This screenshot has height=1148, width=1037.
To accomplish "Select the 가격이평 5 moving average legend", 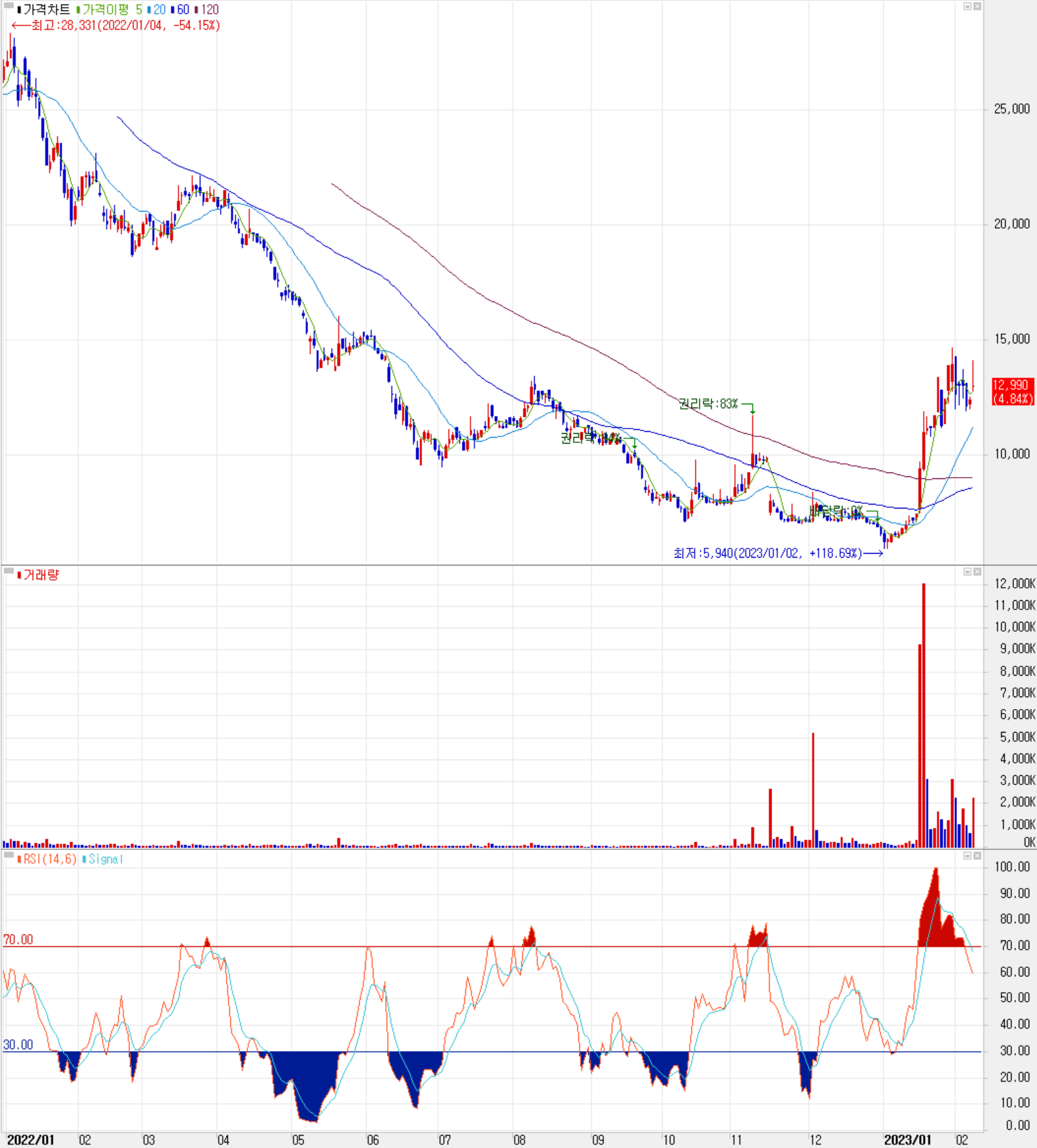I will [112, 10].
